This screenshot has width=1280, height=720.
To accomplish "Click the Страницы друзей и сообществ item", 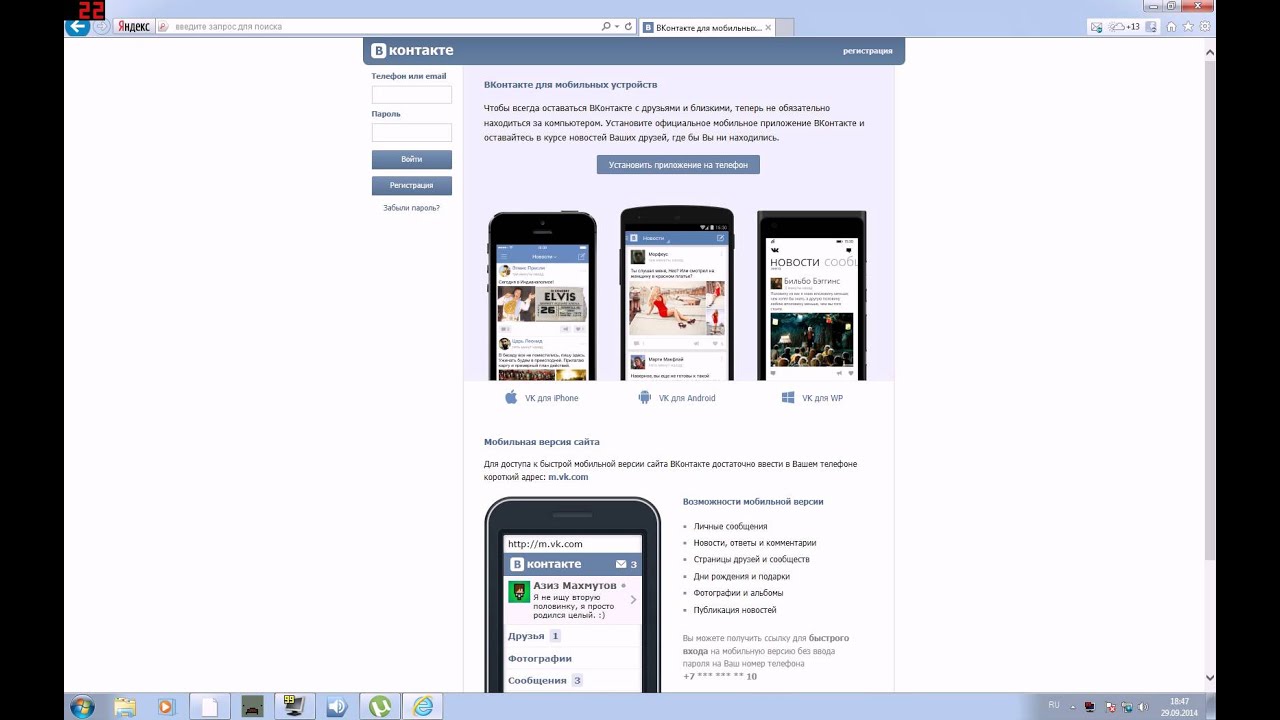I will [752, 559].
